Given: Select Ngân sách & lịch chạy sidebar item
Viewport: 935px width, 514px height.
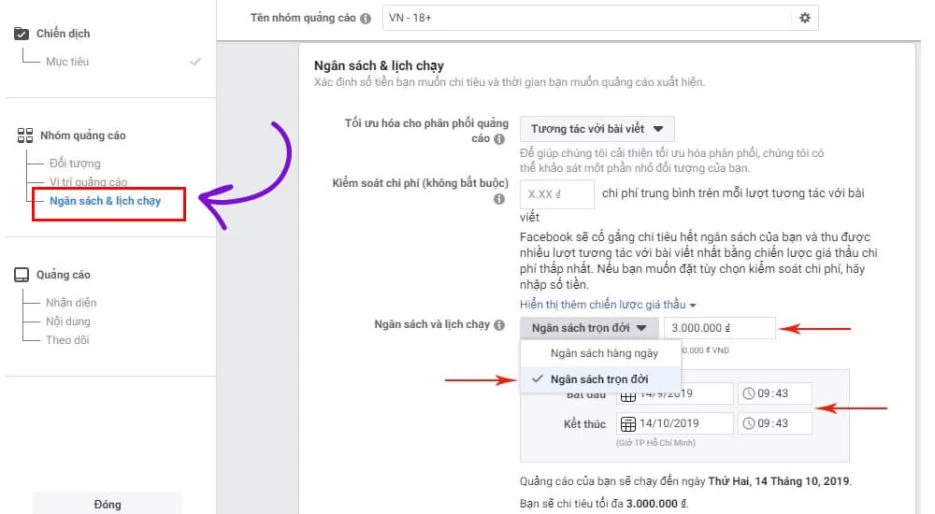Looking at the screenshot, I should [106, 201].
